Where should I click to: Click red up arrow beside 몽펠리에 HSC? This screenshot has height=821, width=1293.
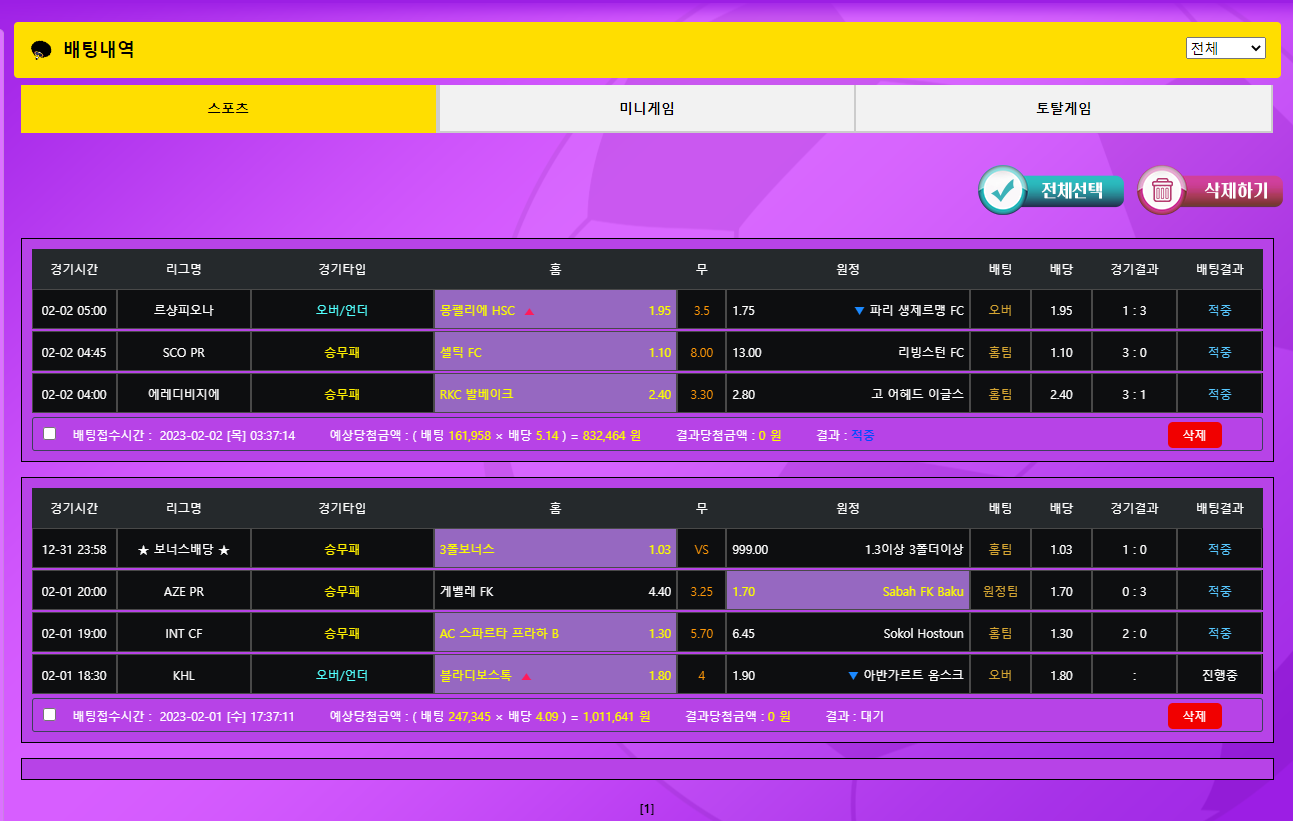coord(529,311)
